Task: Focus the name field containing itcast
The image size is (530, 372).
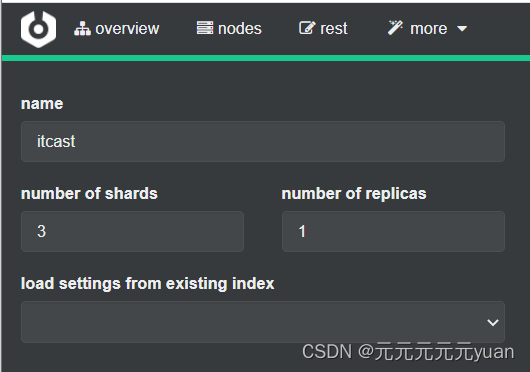Action: [x=263, y=142]
